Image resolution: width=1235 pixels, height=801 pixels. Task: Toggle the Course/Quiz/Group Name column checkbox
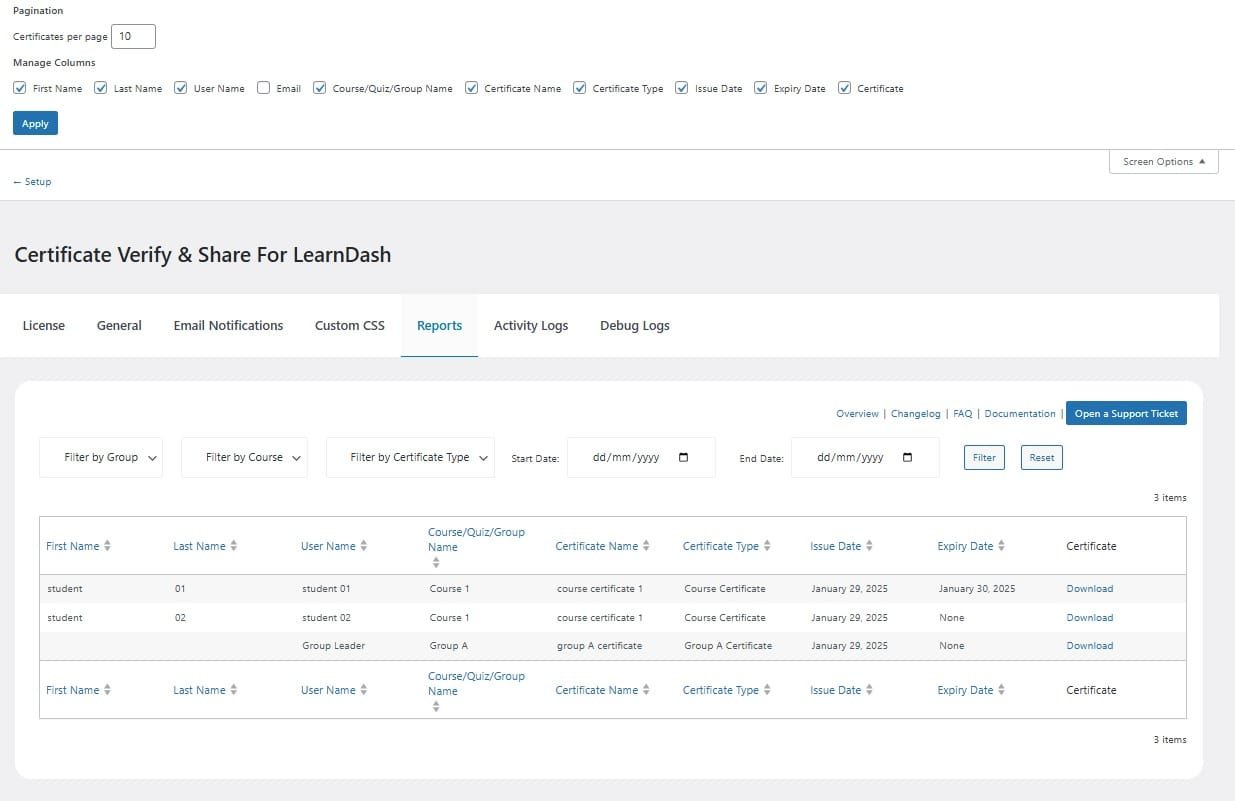320,88
